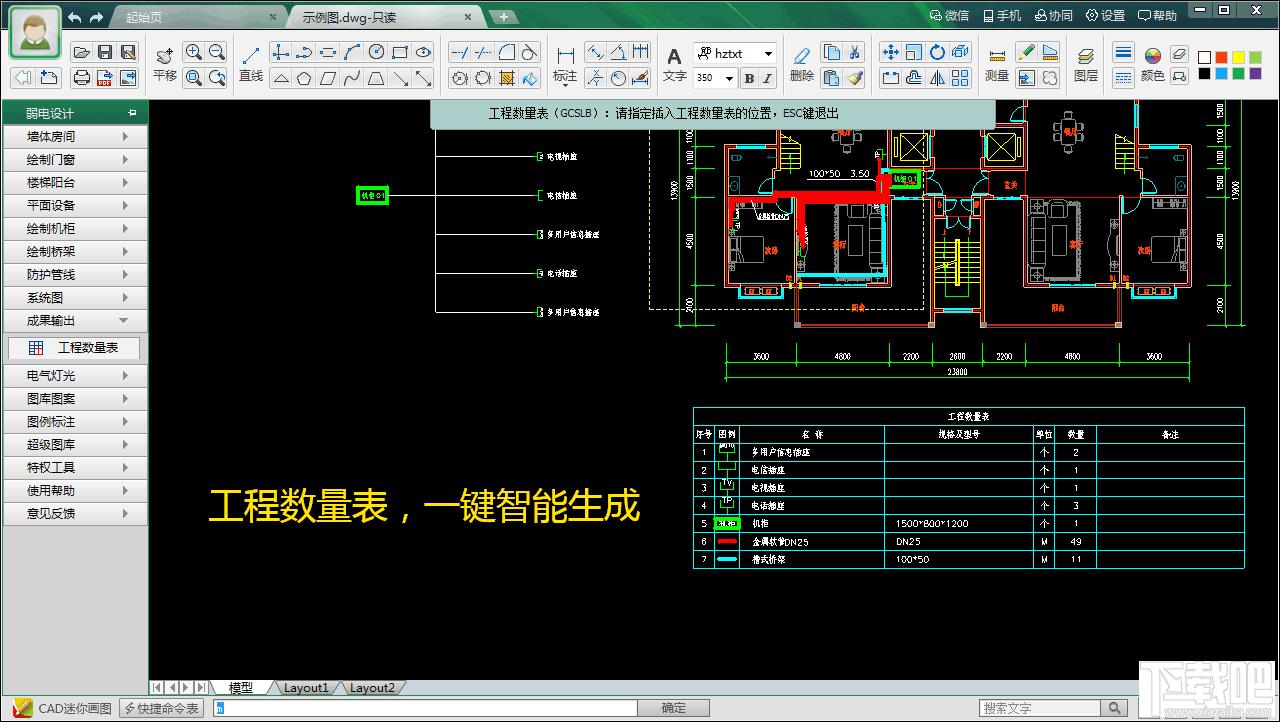Viewport: 1280px width, 722px height.
Task: Click the 确定 button
Action: tap(674, 708)
